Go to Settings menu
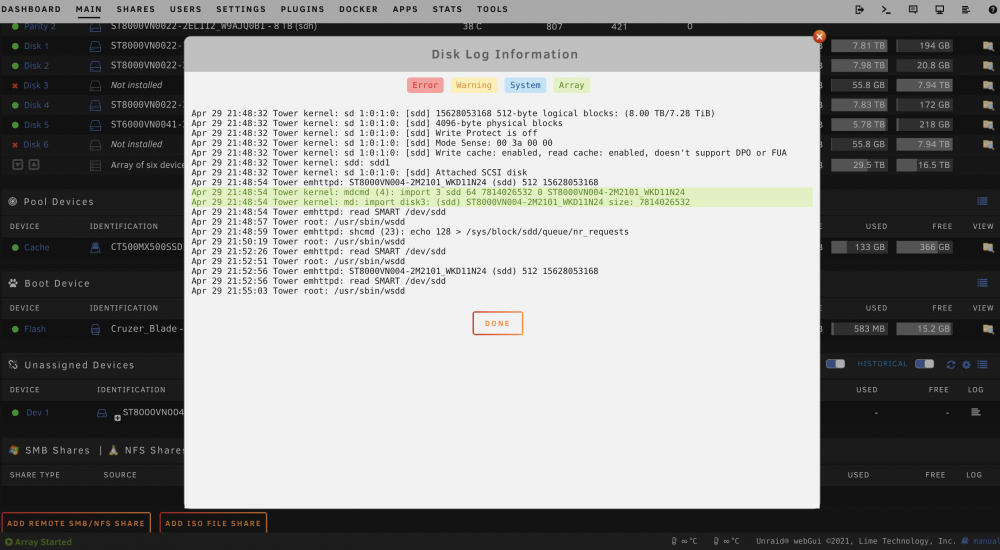1000x550 pixels. pyautogui.click(x=241, y=9)
